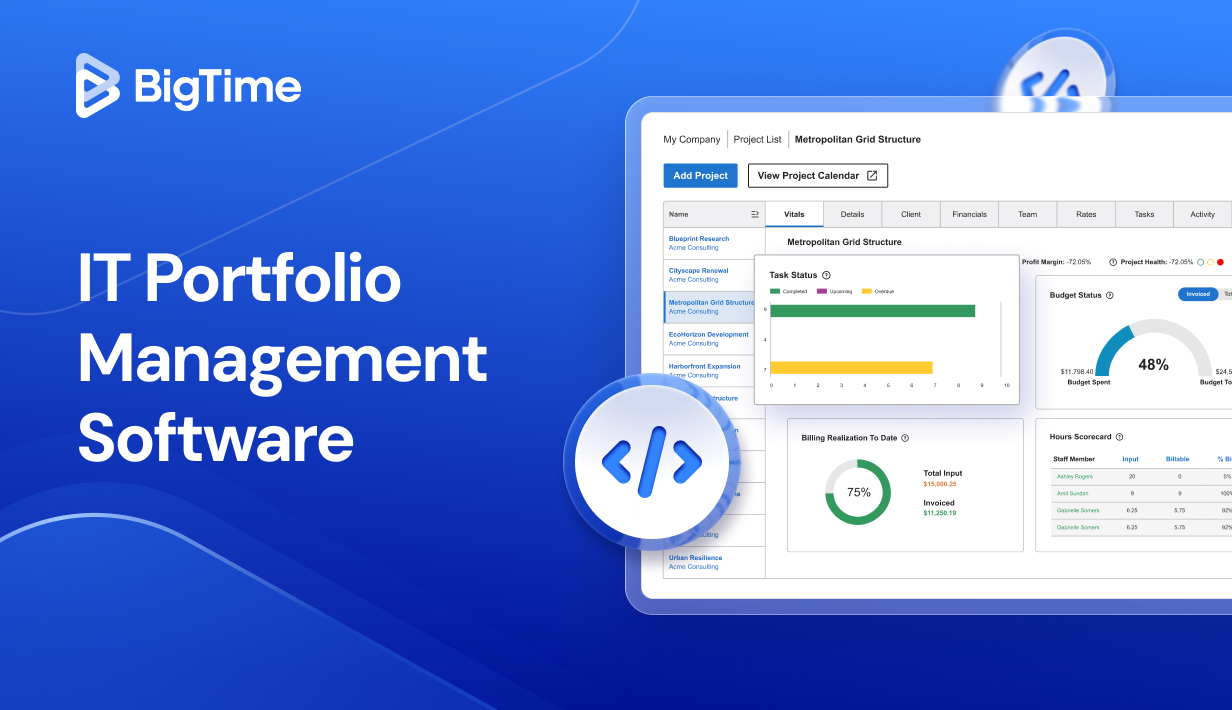This screenshot has width=1232, height=710.
Task: Click the large code brackets badge icon
Action: coord(651,462)
